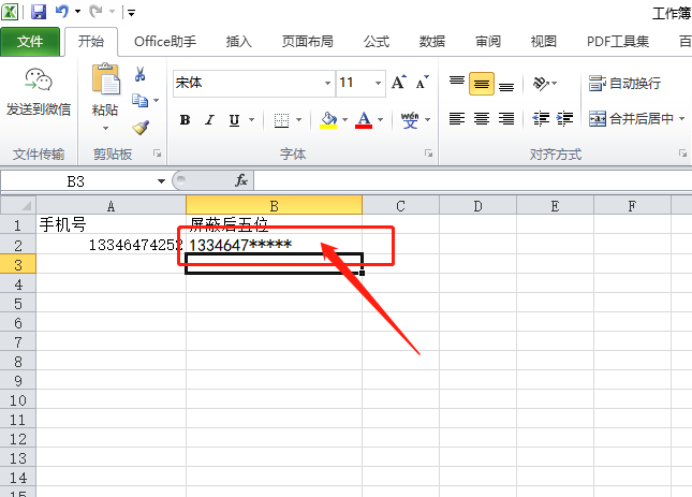Switch to the 开始 tab
The height and width of the screenshot is (497, 692).
click(x=91, y=41)
